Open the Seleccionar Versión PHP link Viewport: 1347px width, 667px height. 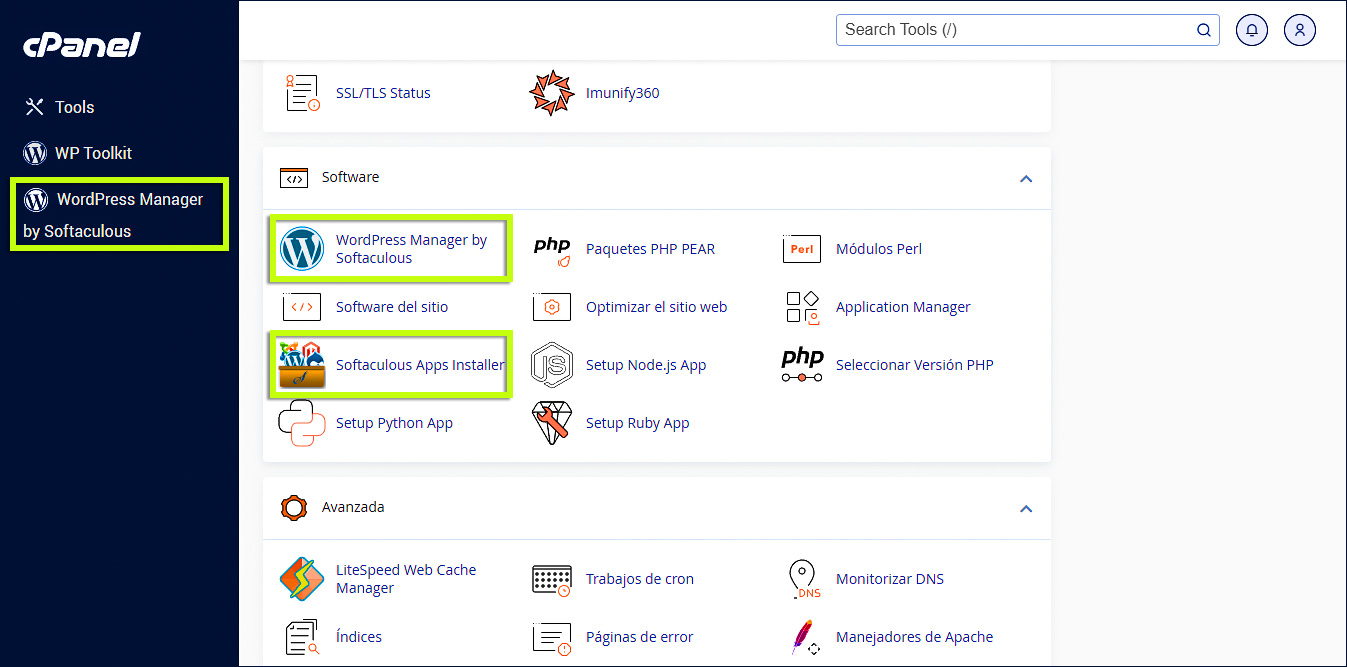[915, 365]
